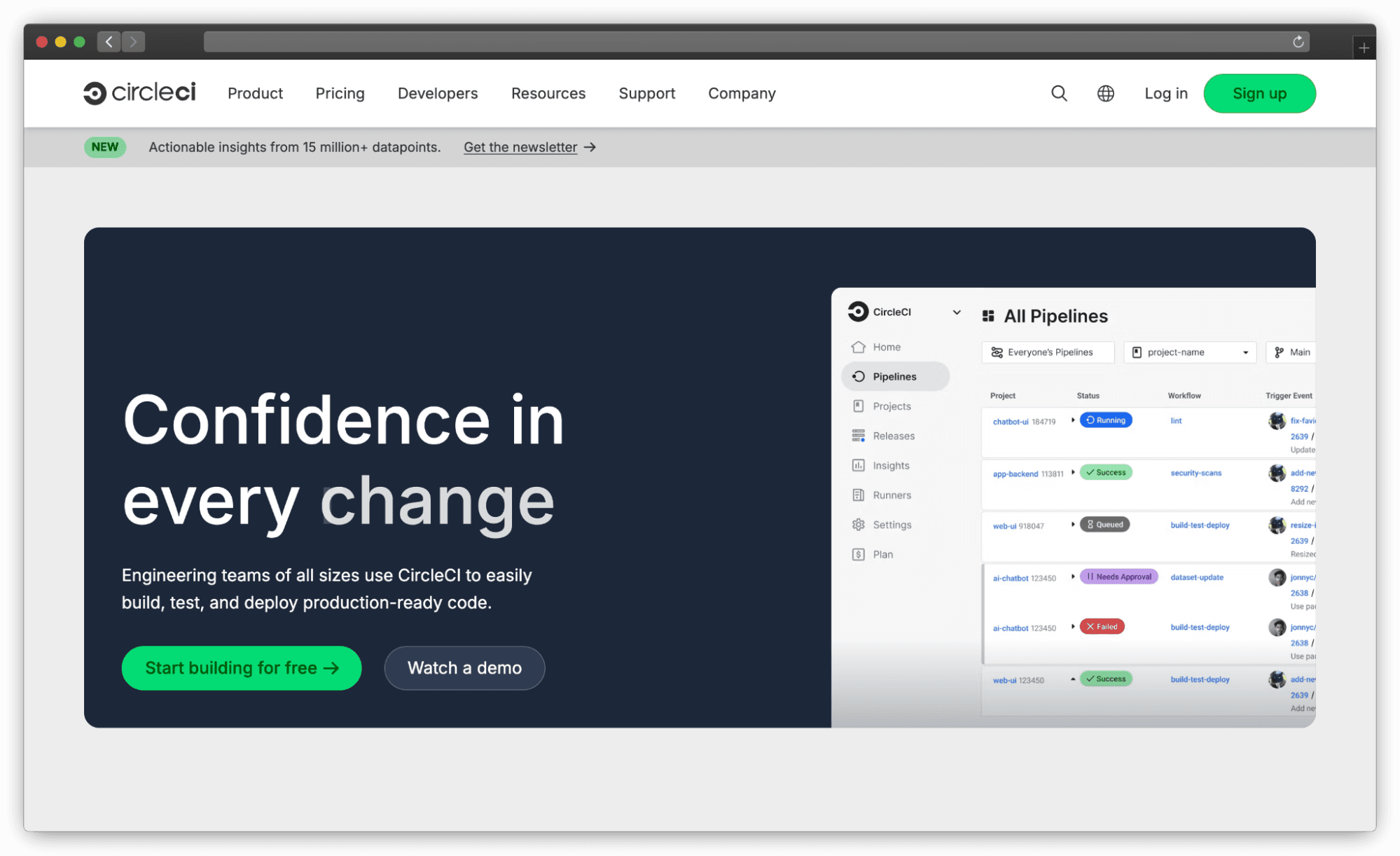Expand the CircleCI organization chevron dropdown
The image size is (1400, 856).
click(x=957, y=312)
